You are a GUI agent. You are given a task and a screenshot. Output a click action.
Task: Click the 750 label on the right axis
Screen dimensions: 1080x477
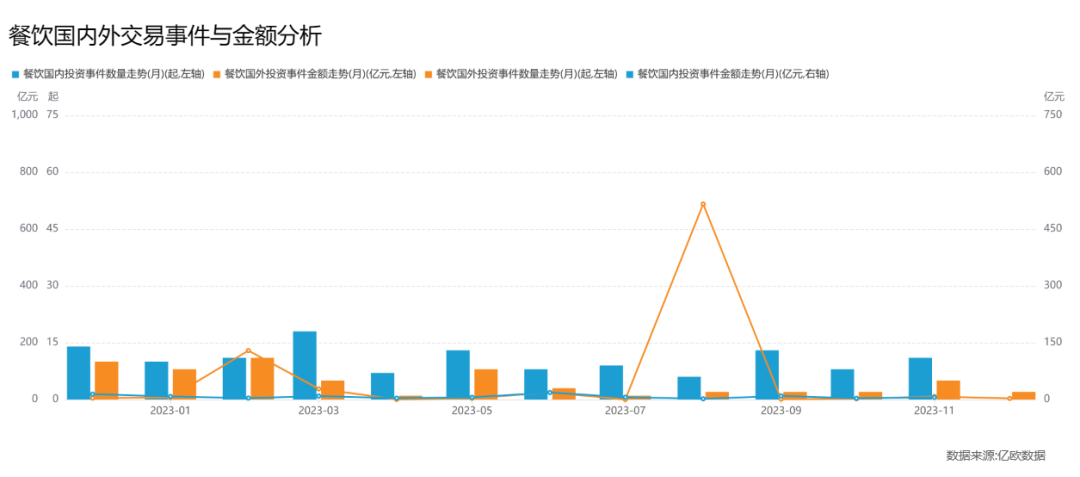click(1053, 115)
